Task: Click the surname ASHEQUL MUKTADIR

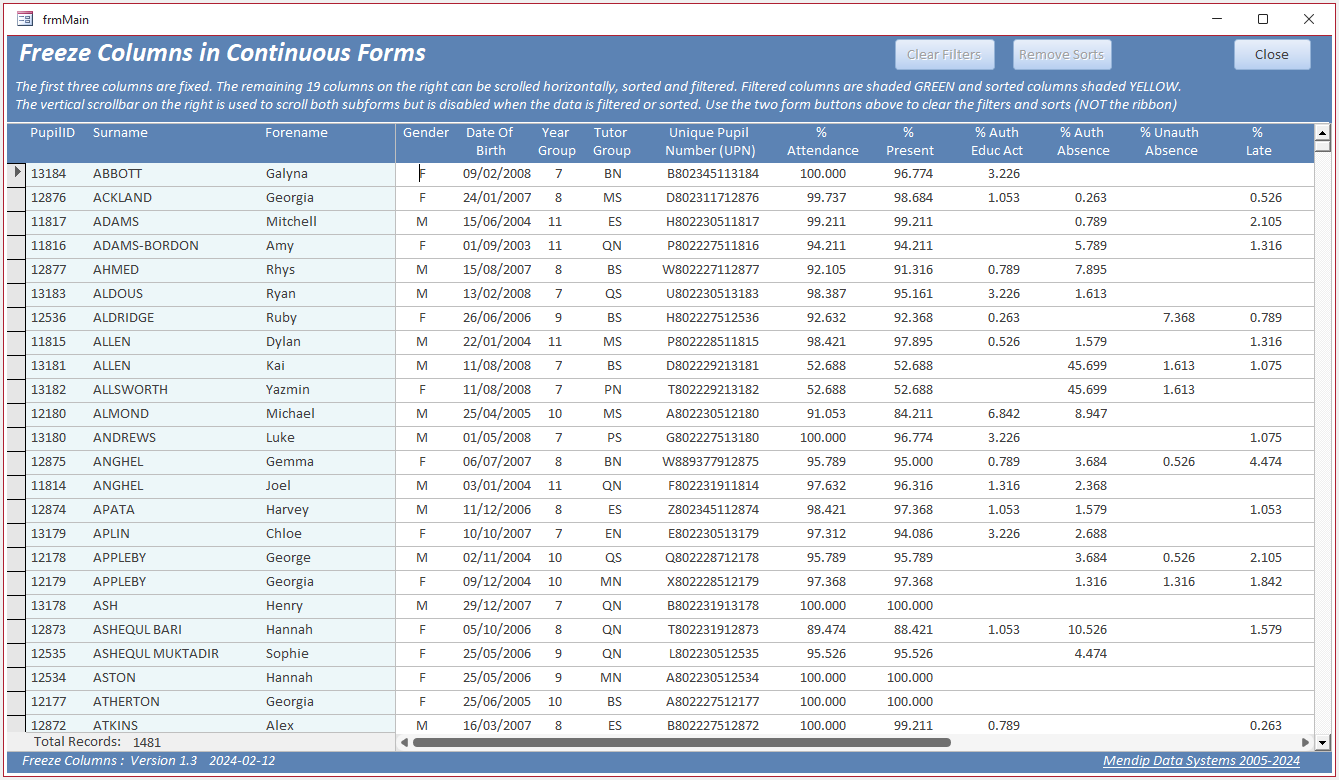Action: [x=156, y=654]
